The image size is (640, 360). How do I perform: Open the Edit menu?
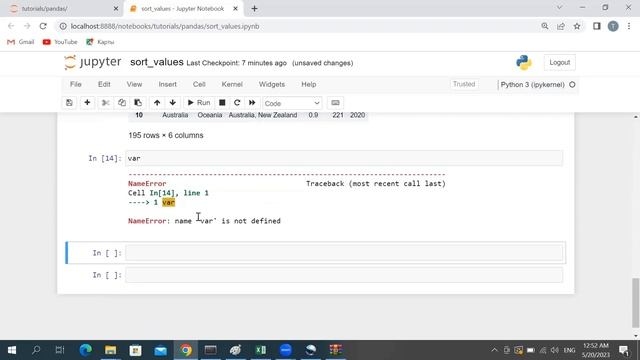click(104, 84)
